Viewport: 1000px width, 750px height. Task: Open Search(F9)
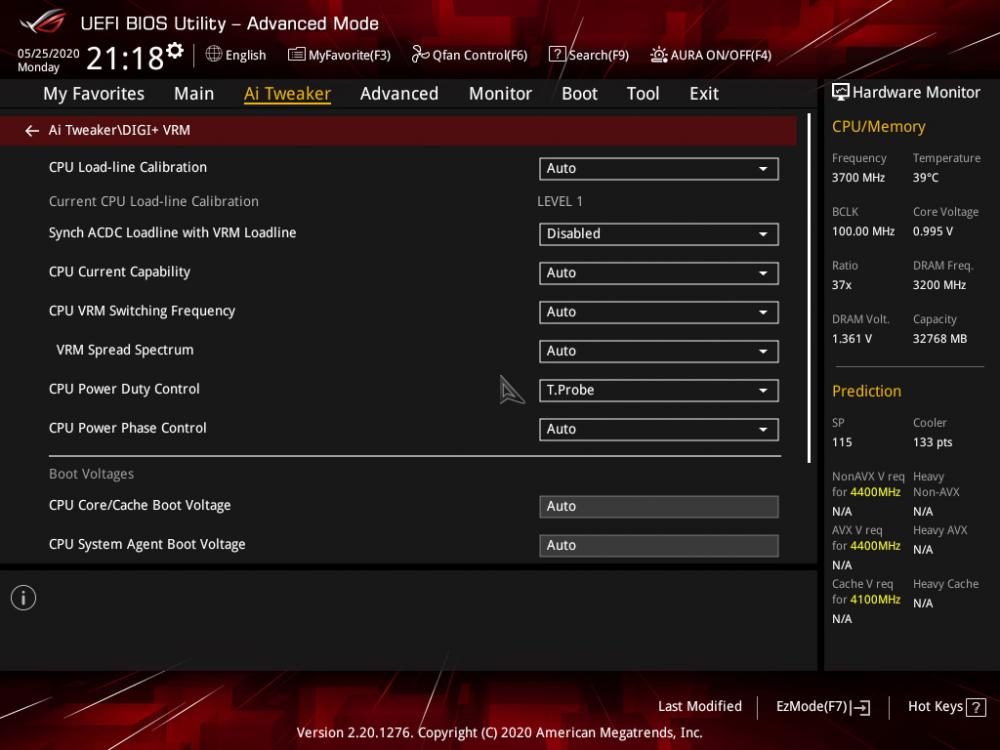coord(589,55)
